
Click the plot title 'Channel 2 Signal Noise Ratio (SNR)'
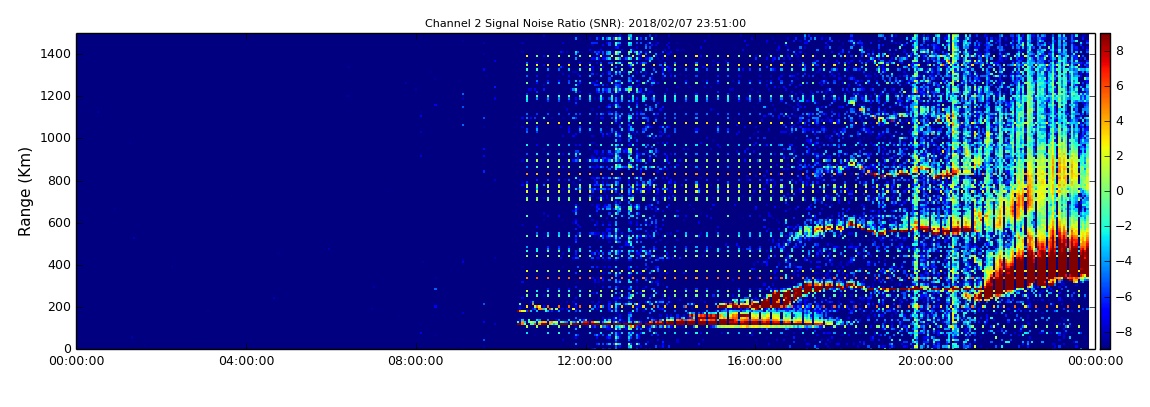click(x=585, y=23)
